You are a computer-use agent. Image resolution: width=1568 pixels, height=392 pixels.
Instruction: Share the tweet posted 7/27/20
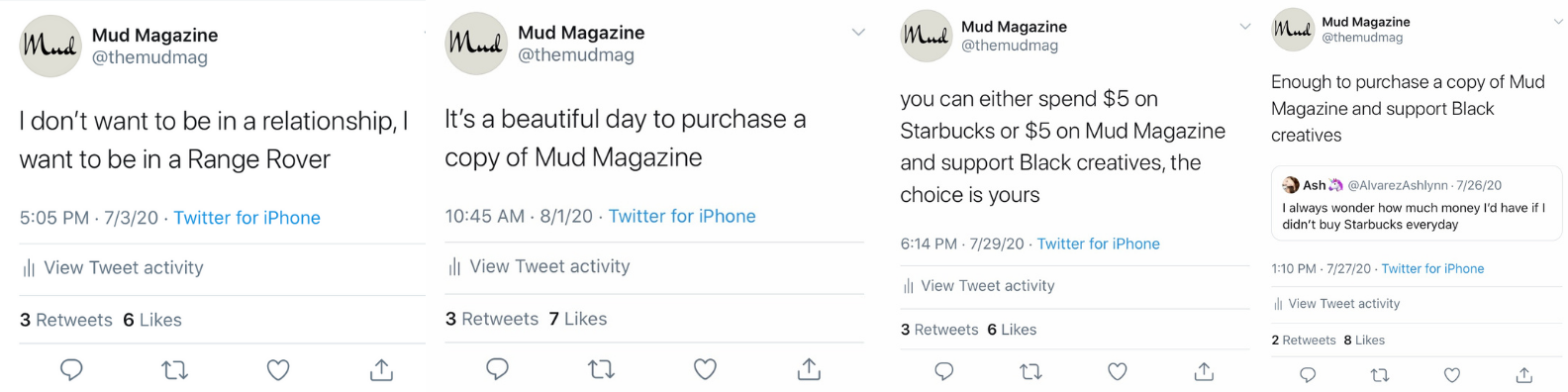[1524, 375]
